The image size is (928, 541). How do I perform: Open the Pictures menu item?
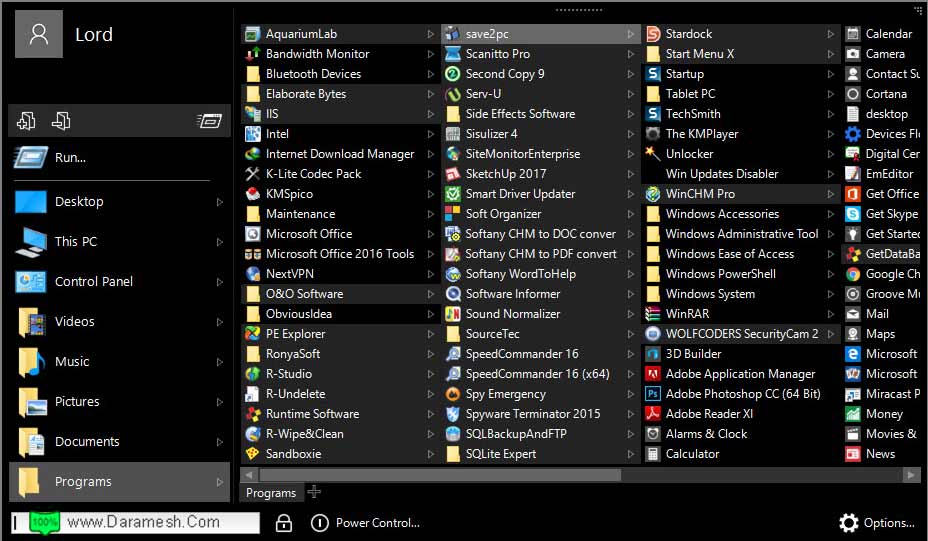[x=120, y=402]
